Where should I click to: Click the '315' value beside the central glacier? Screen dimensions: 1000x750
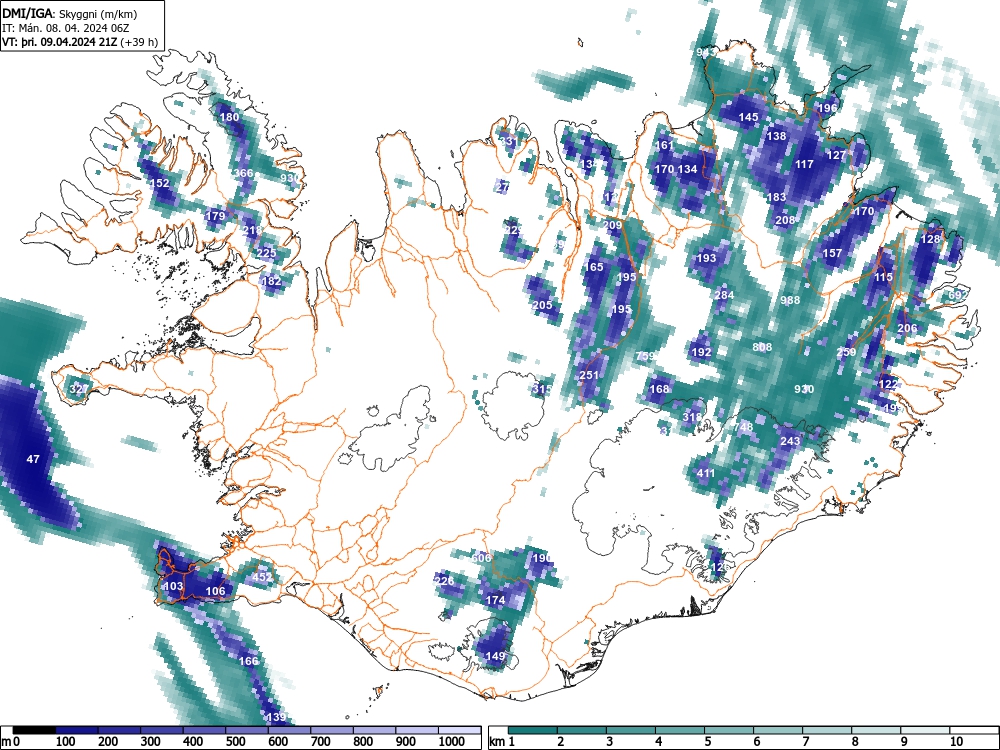click(x=542, y=389)
